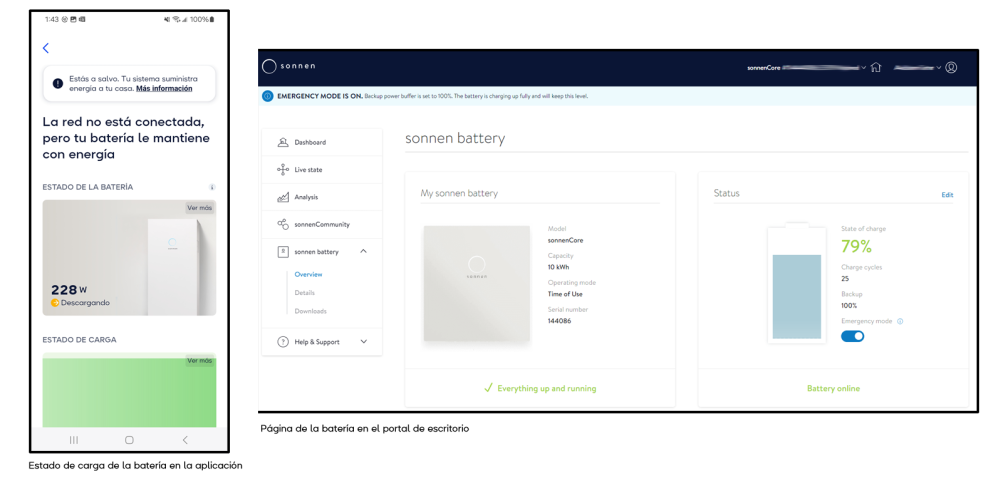This screenshot has width=1008, height=481.
Task: Click the '10 kWh' capacity value
Action: (558, 267)
